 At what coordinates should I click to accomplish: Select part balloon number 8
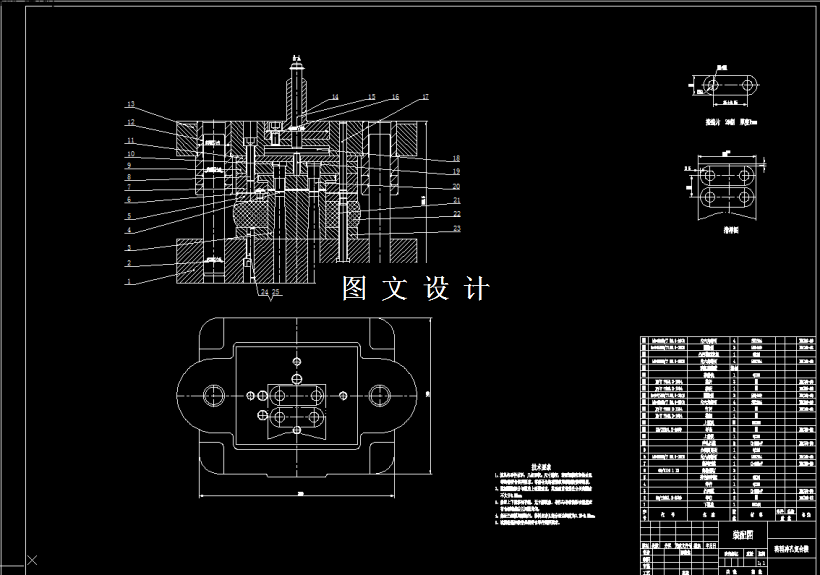click(129, 177)
